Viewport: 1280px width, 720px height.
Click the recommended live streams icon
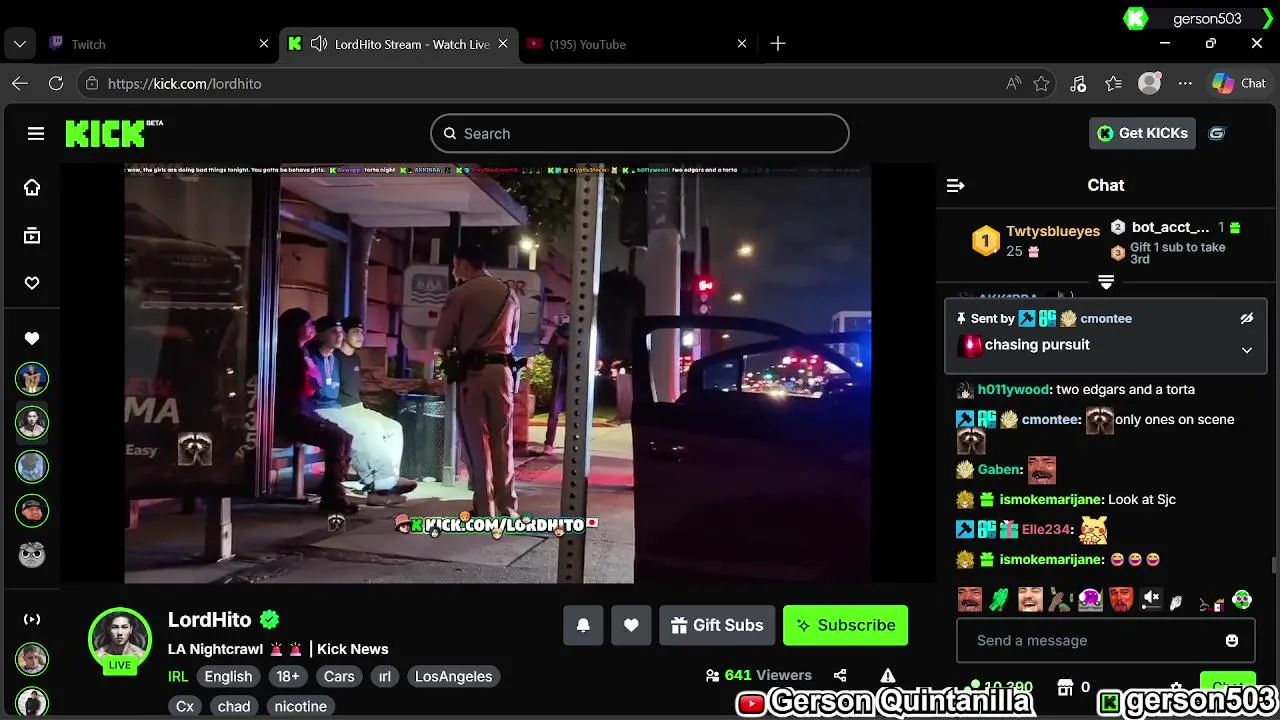[x=32, y=619]
